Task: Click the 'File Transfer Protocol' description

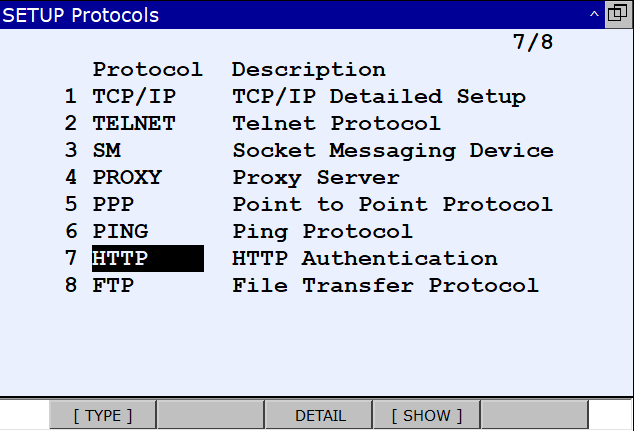Action: click(x=385, y=286)
